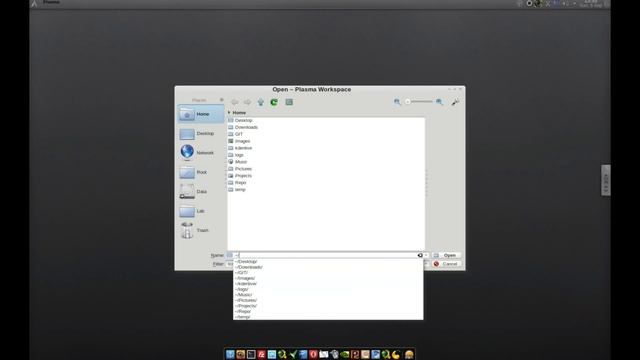Close the Places panel with its x
This screenshot has height=360, width=640.
tap(222, 100)
